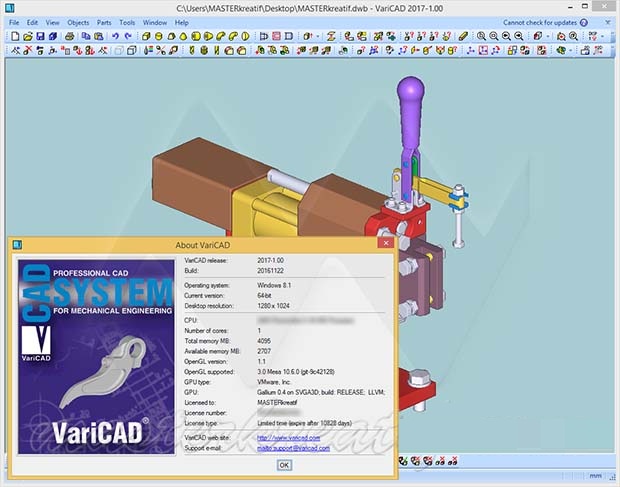Click the red percent-shaped icon in second toolbar
This screenshot has width=620, height=487.
point(161,50)
